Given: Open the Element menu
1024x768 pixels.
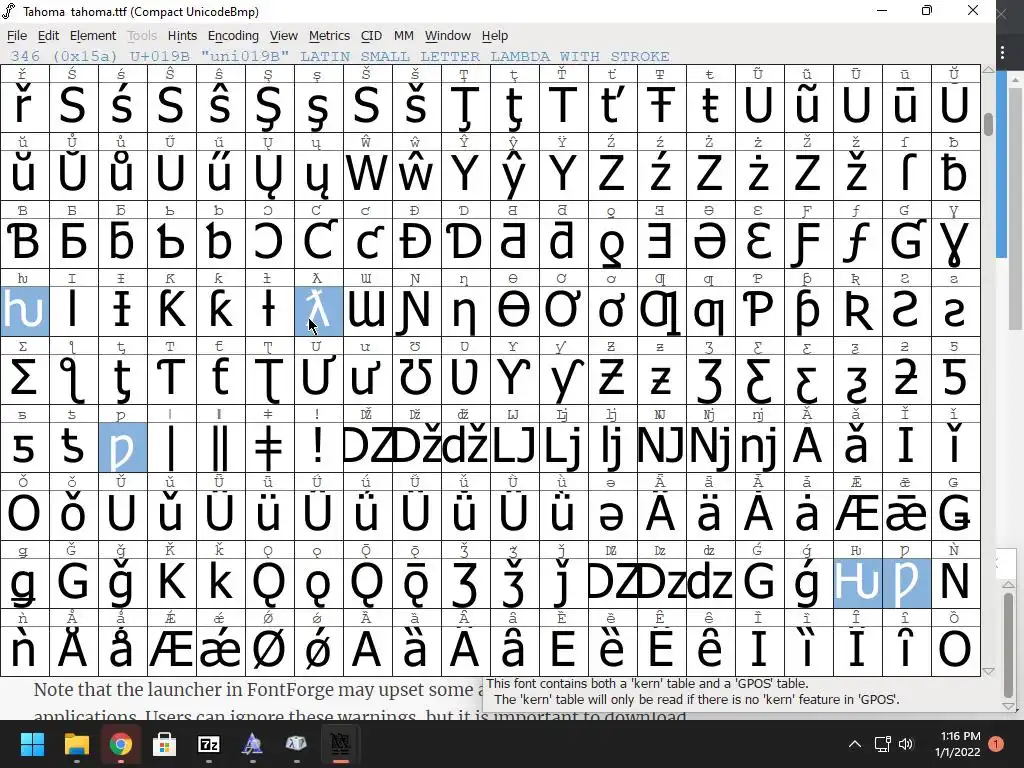Looking at the screenshot, I should pos(93,36).
